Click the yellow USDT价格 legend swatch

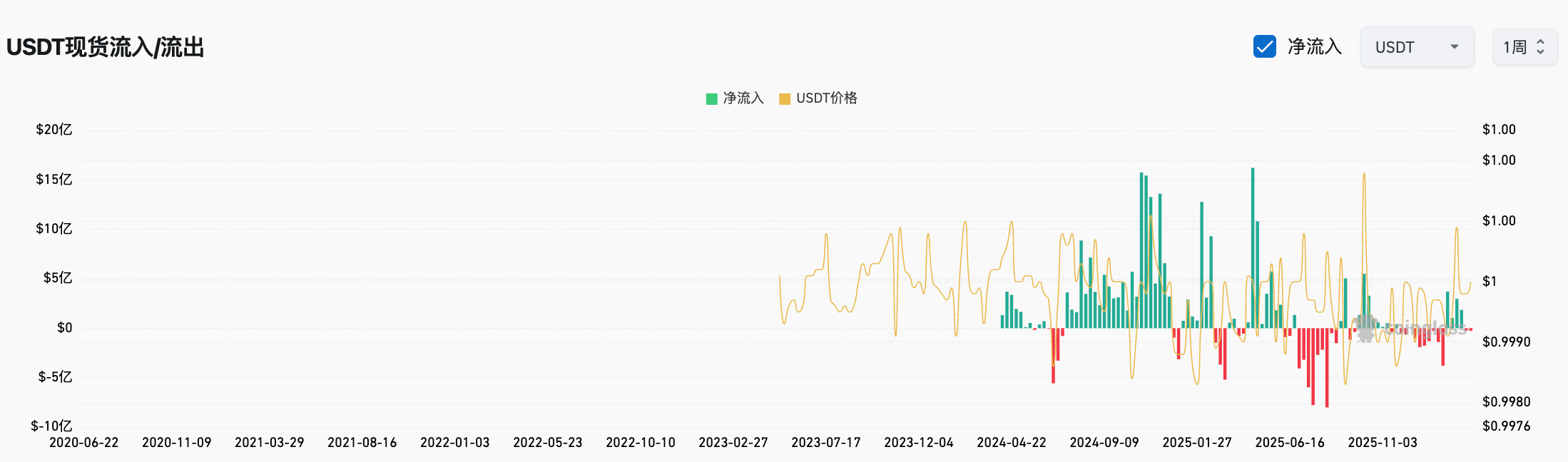pyautogui.click(x=785, y=99)
